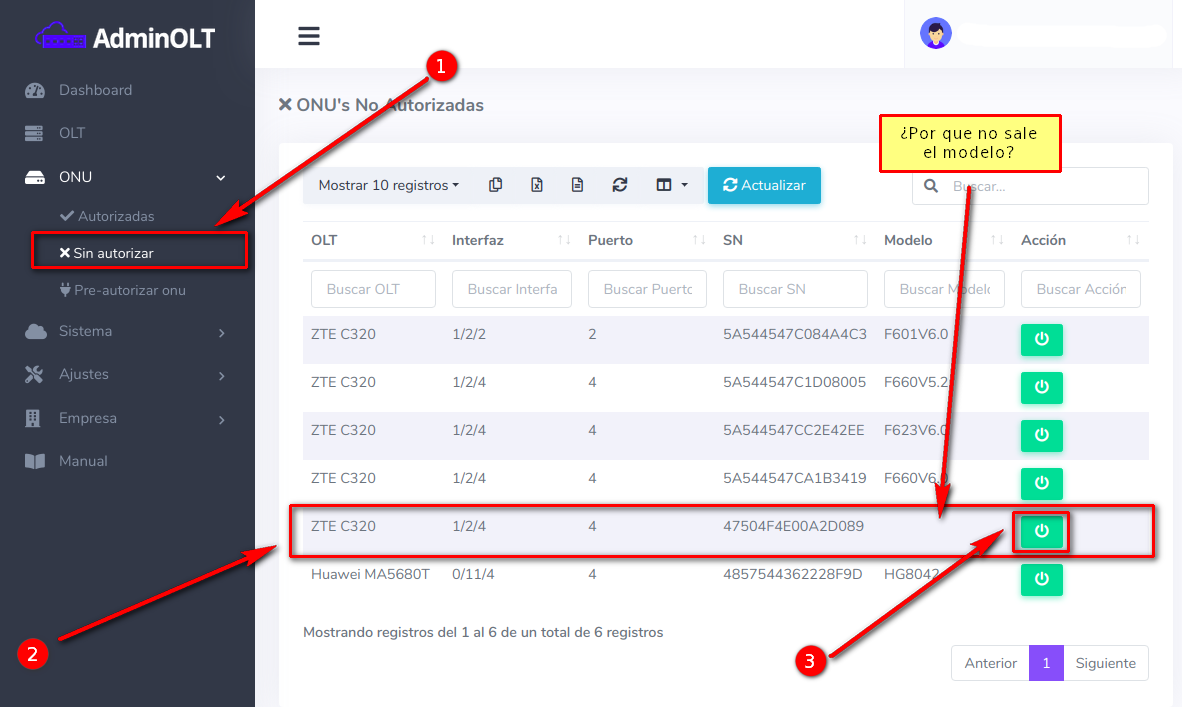Click the CSV file export icon
Image resolution: width=1182 pixels, height=707 pixels.
click(x=577, y=185)
